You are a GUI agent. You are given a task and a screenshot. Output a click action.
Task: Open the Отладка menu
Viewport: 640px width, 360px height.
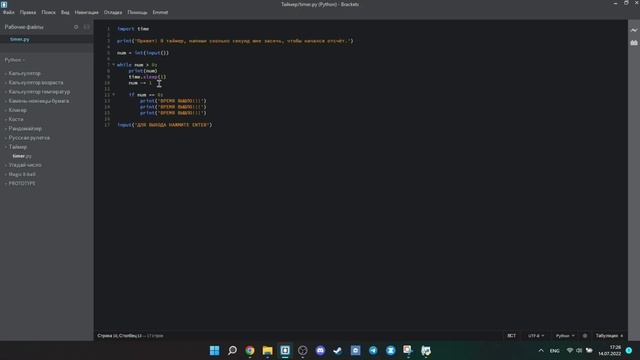113,12
